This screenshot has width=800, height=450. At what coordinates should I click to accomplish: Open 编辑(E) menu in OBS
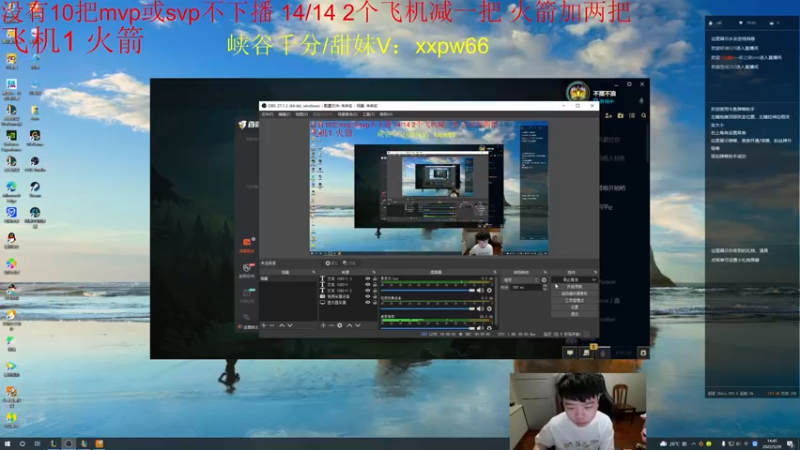coord(284,114)
